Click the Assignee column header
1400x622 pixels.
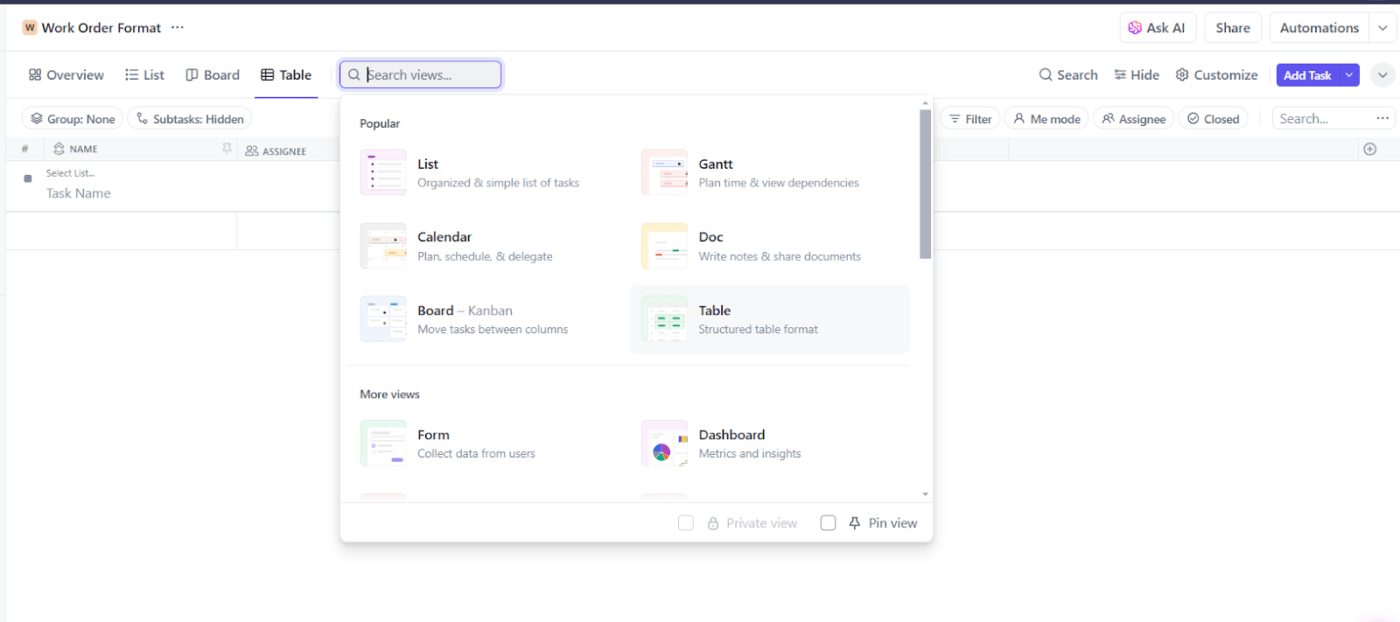coord(284,151)
